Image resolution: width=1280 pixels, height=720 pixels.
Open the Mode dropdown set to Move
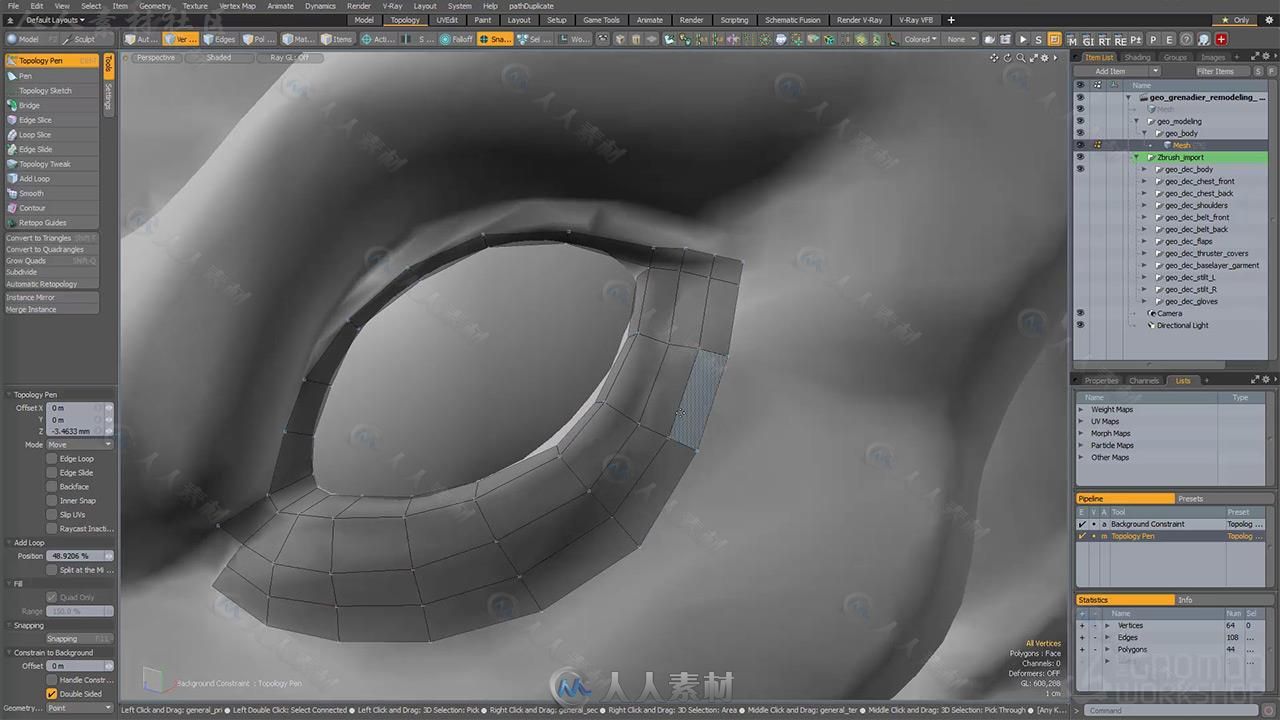click(80, 445)
